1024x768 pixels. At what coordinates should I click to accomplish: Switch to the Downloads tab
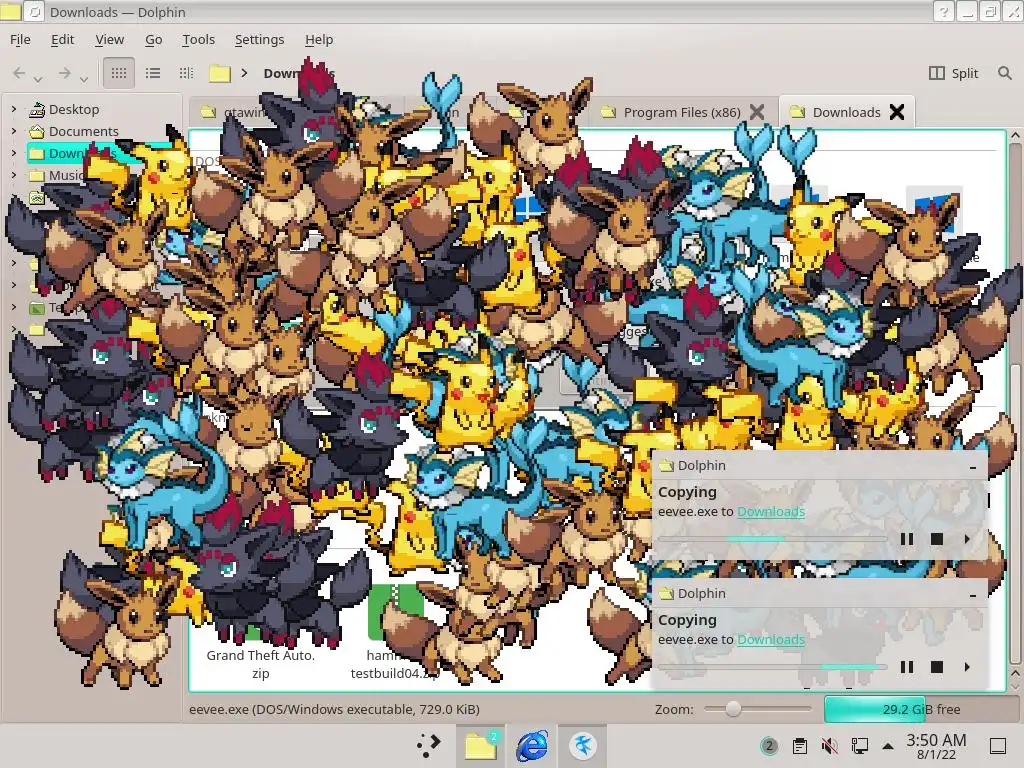tap(846, 112)
